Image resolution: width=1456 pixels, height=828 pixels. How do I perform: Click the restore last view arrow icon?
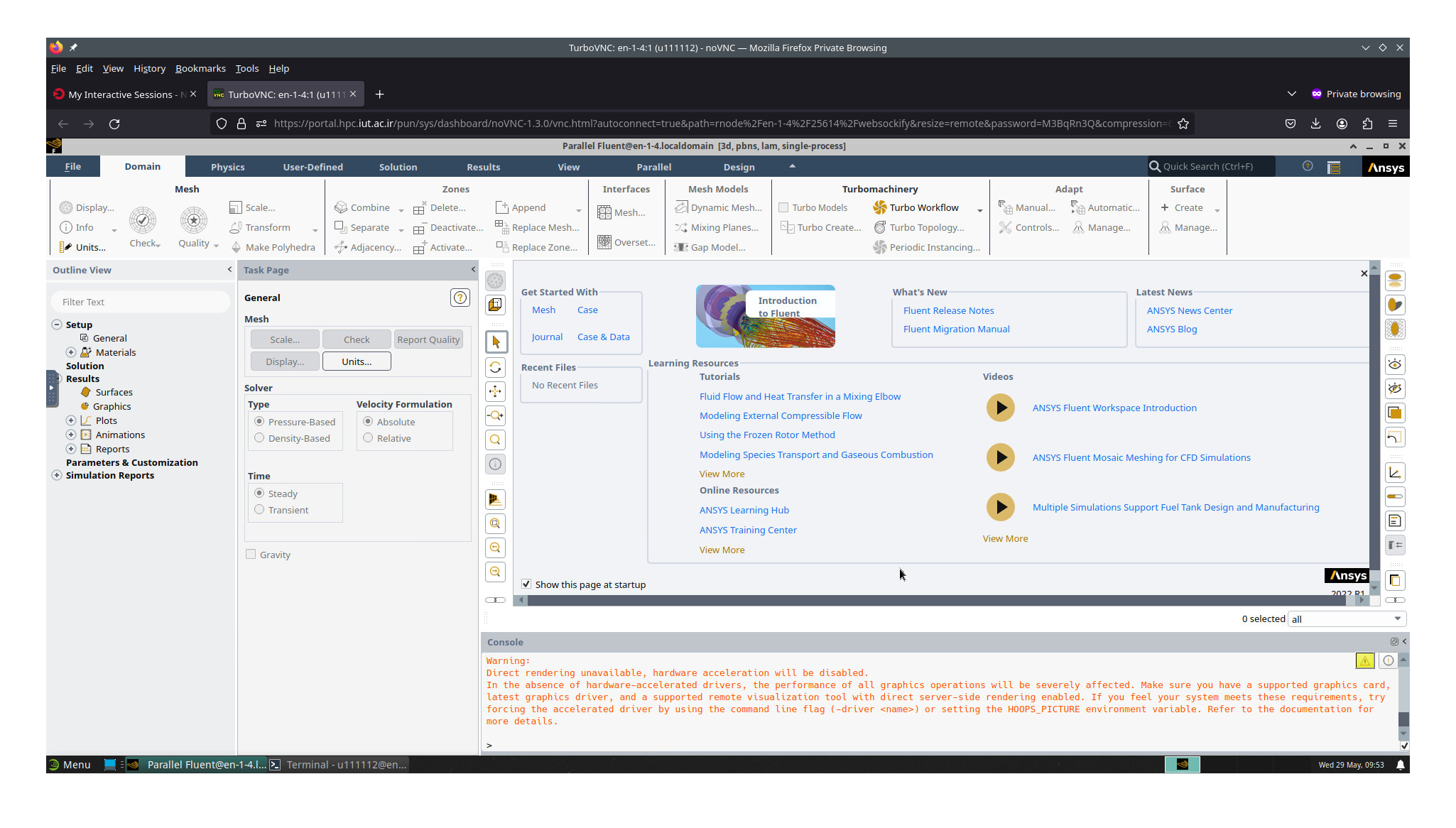click(1395, 437)
